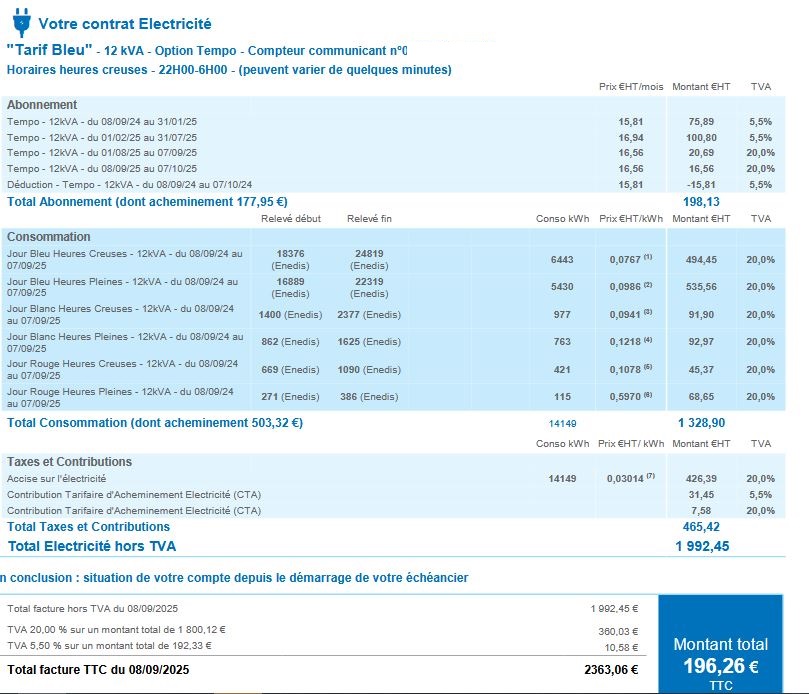Click the Consommation section header
The image size is (809, 694).
[x=48, y=237]
